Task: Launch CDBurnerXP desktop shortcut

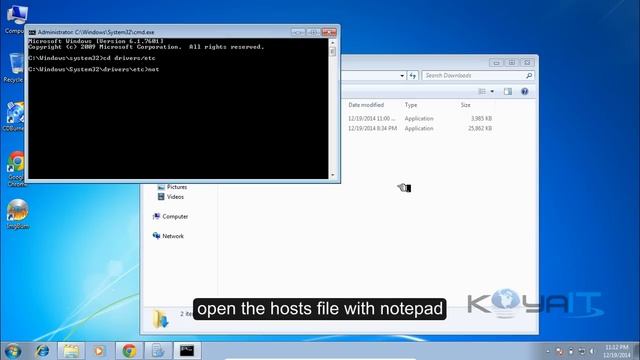Action: (15, 116)
